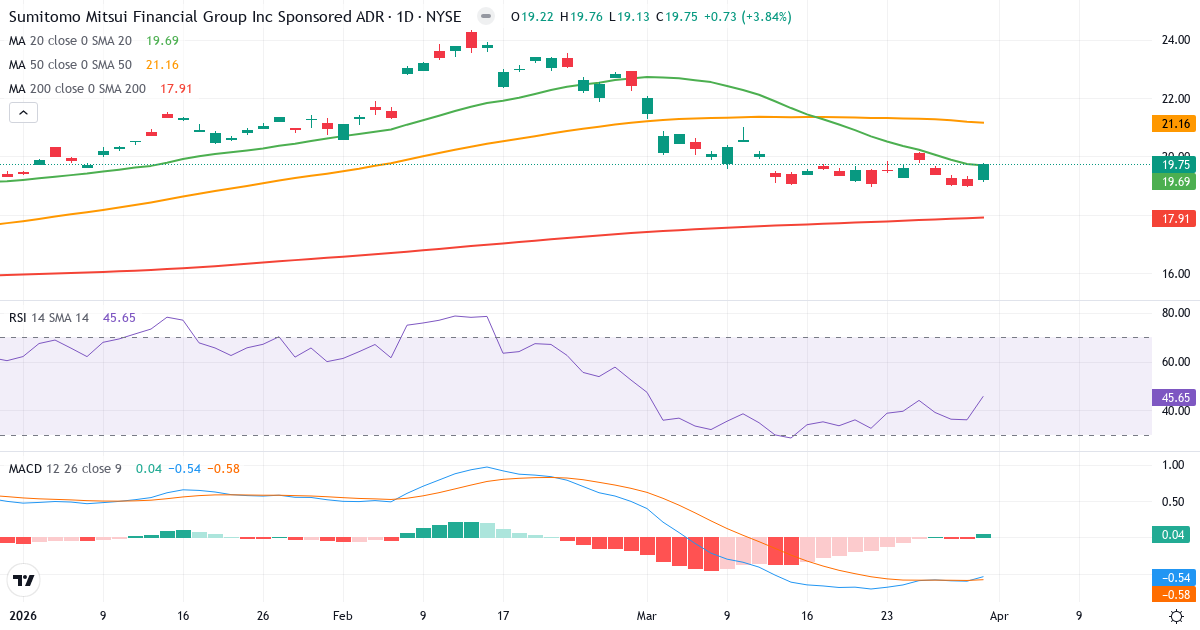Collapse the indicator legend with the arrow button
Screen dimensions: 1200x630
pos(23,112)
